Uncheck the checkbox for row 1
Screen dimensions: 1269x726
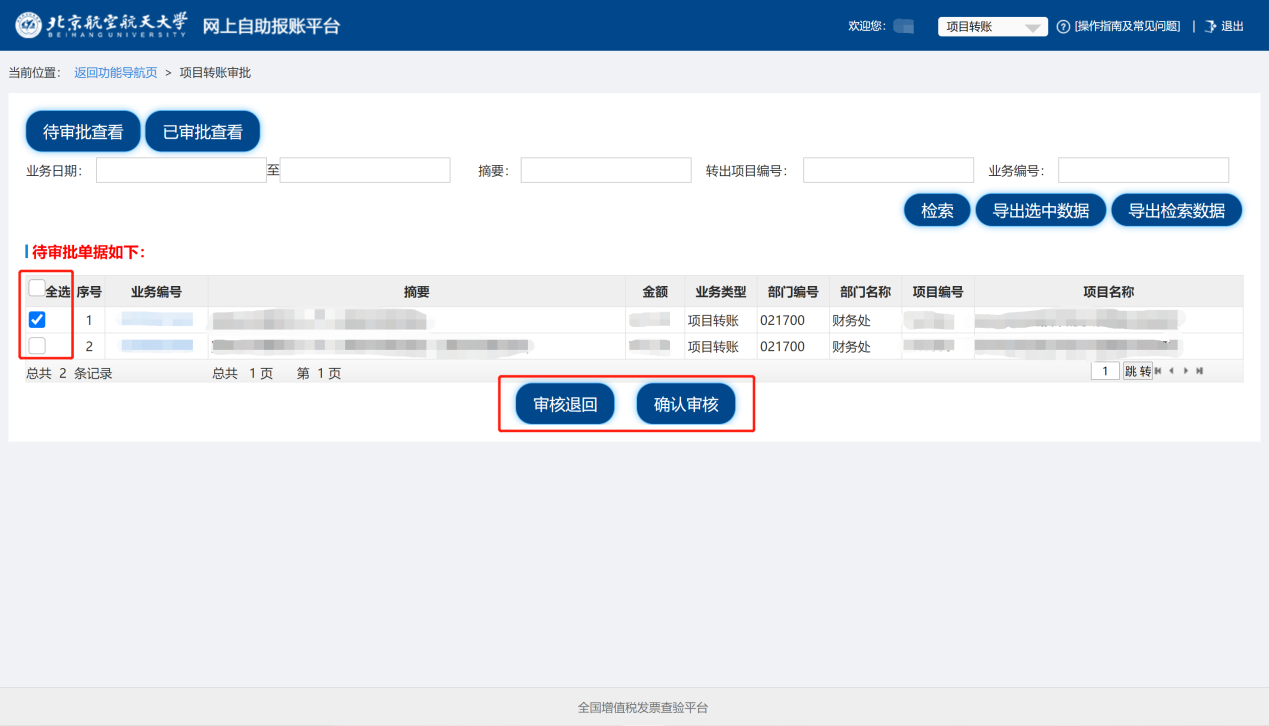[x=37, y=320]
